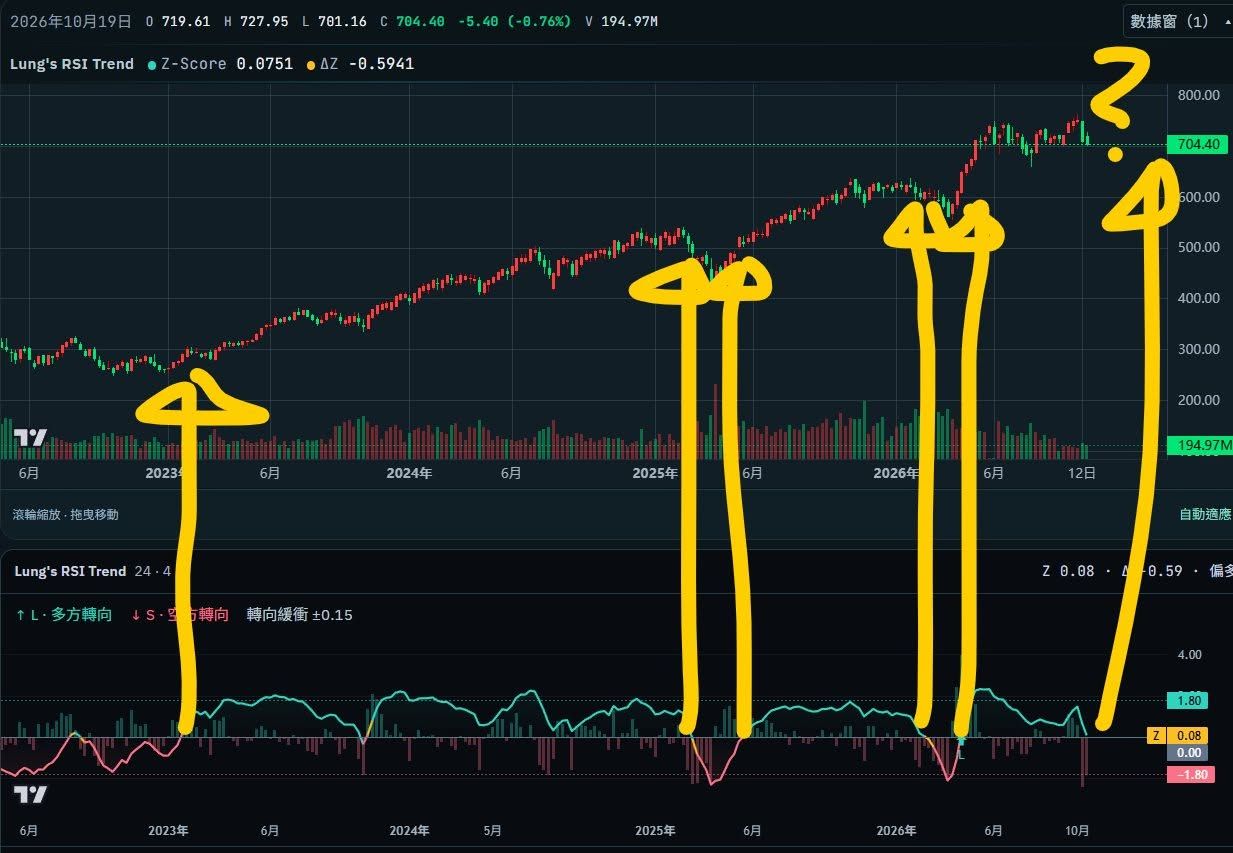
Task: Click the Lung's RSI Trend legend beside Z-Score
Action: 73,64
